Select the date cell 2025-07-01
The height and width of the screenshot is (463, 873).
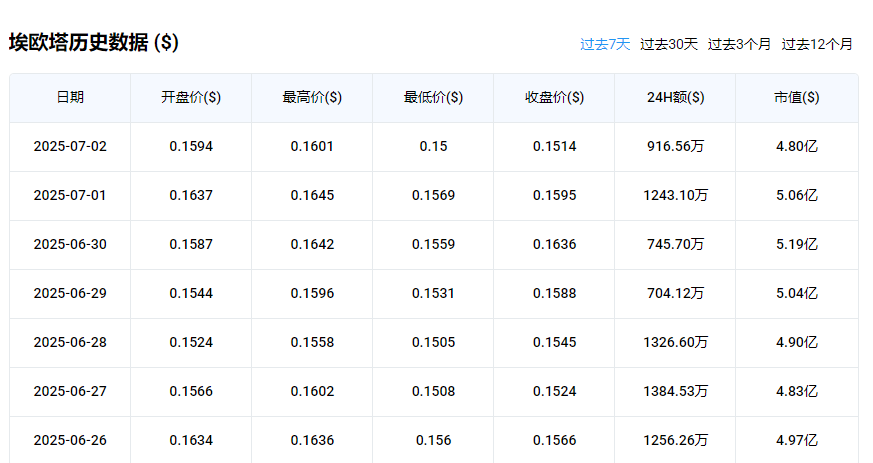click(70, 195)
